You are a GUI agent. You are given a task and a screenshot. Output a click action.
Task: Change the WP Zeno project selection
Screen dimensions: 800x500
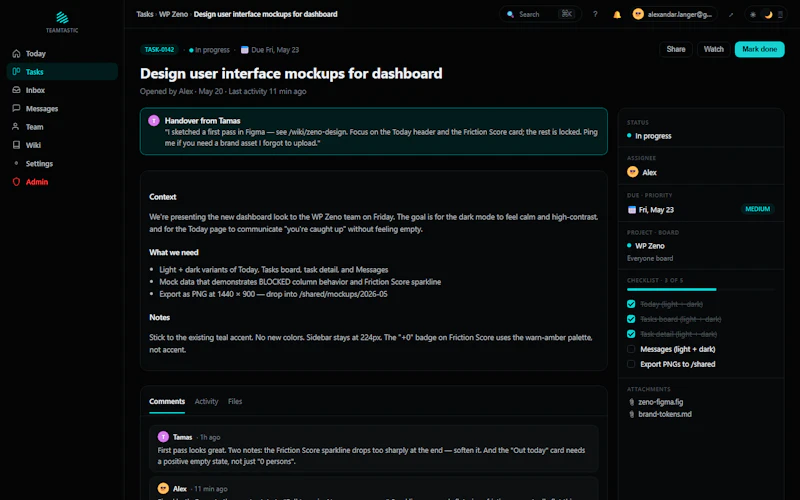click(x=646, y=246)
